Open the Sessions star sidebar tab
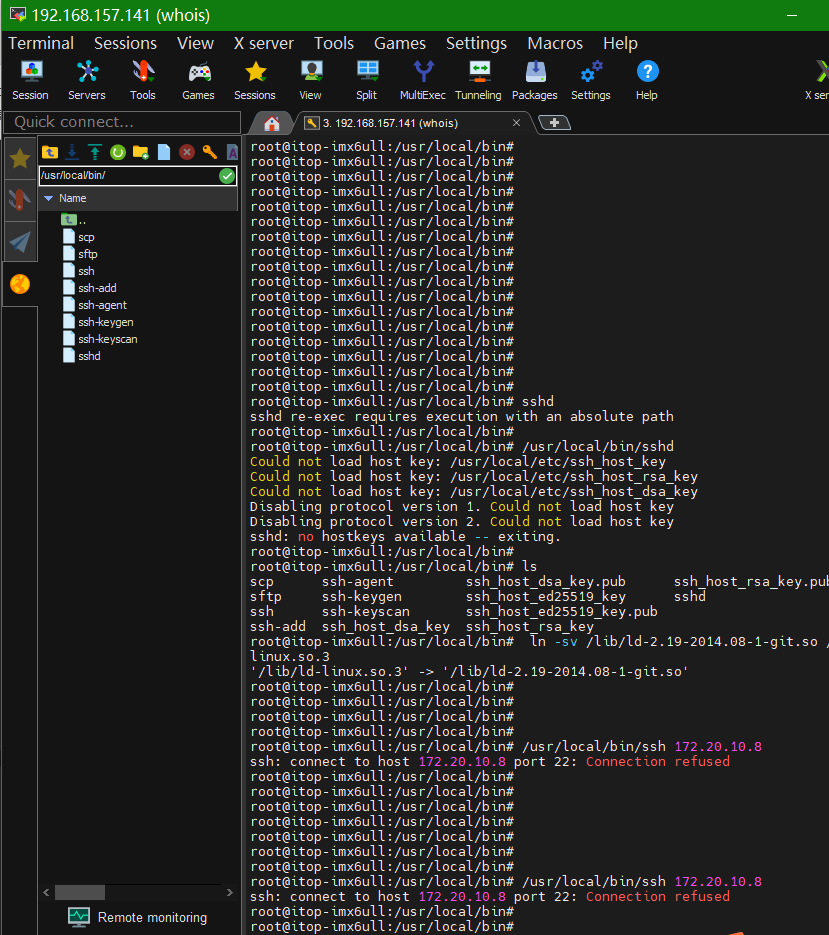 coord(20,159)
